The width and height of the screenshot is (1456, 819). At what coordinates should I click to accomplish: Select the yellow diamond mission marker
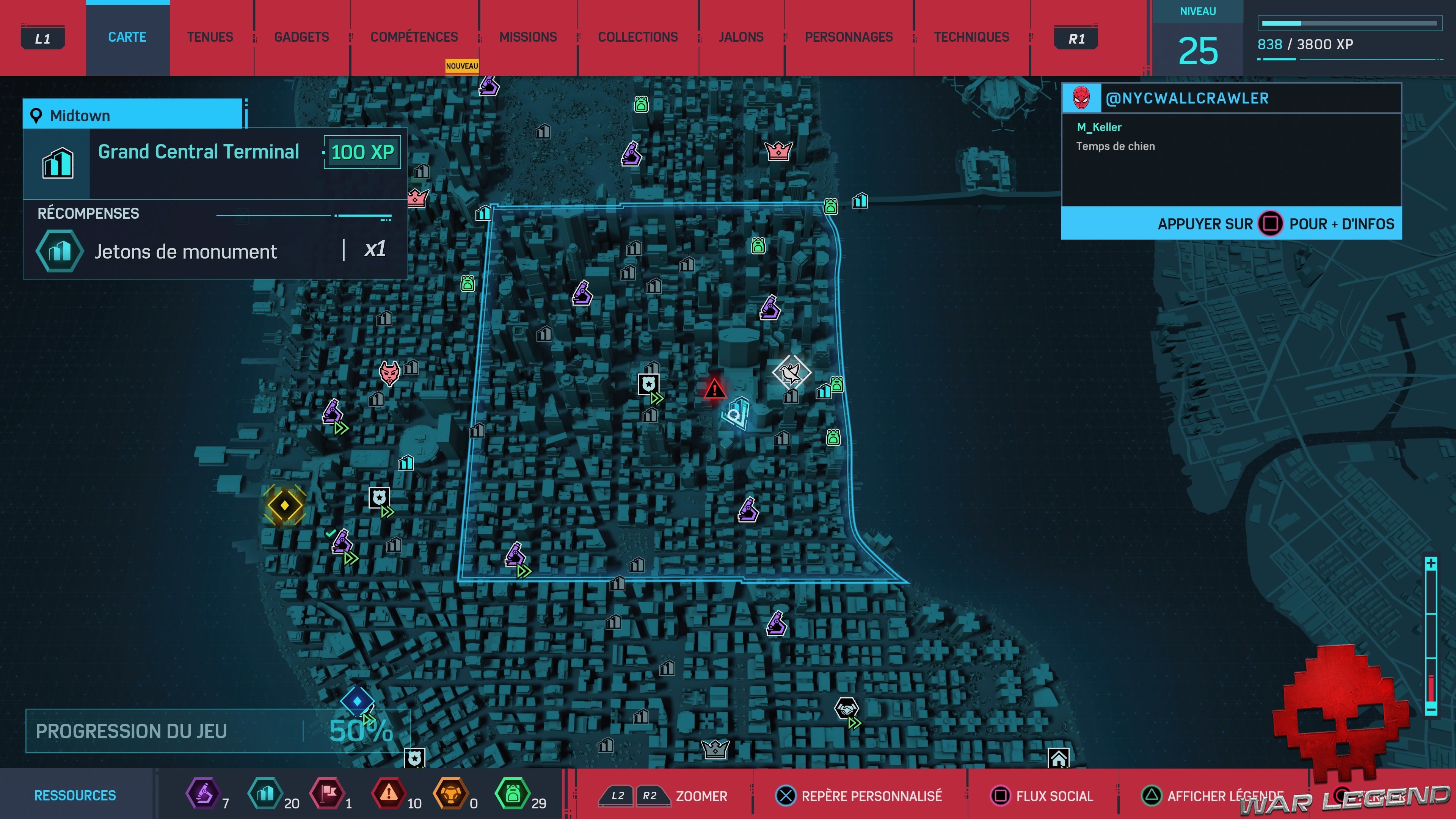[x=284, y=505]
